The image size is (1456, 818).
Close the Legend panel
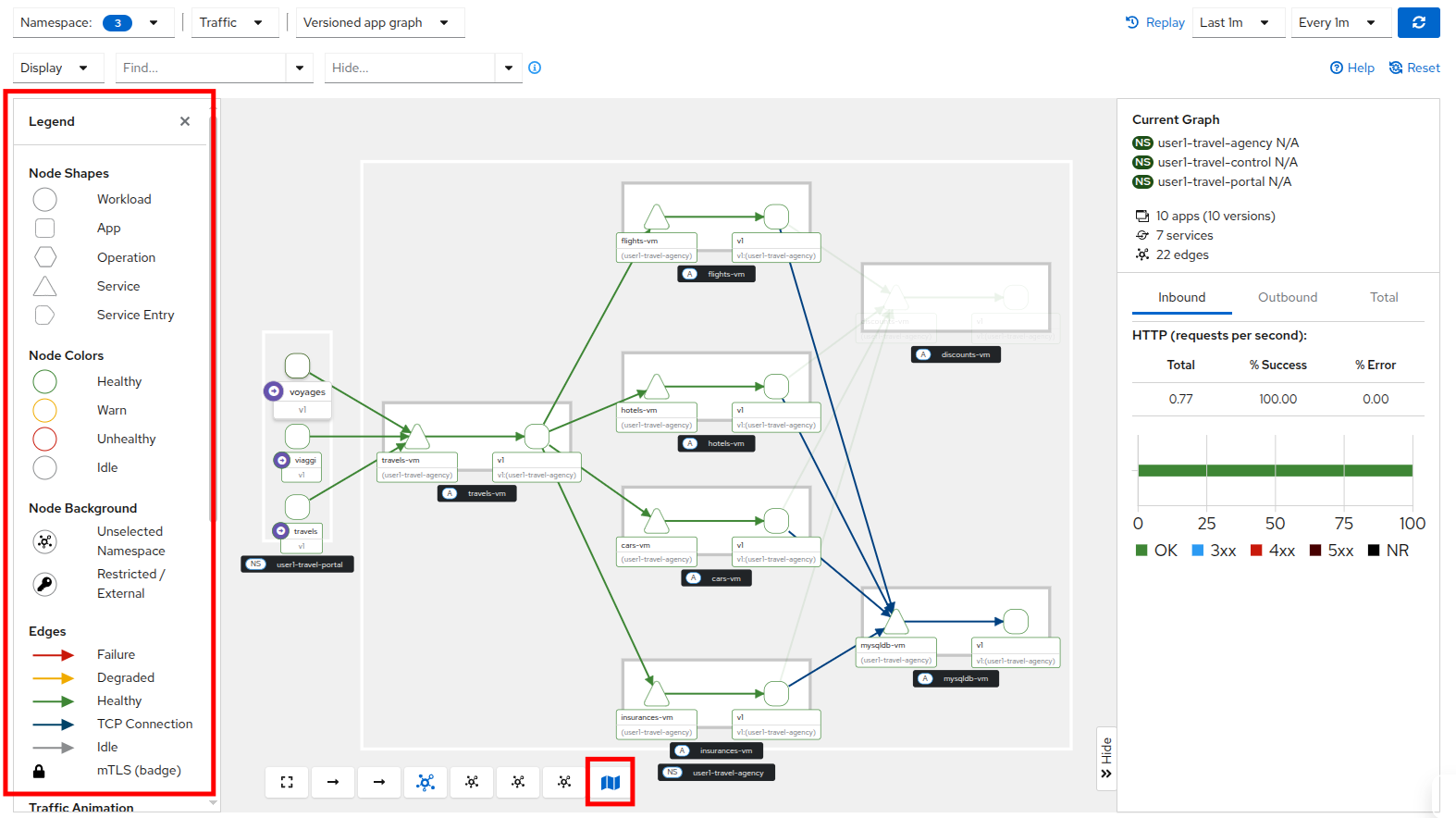coord(185,121)
